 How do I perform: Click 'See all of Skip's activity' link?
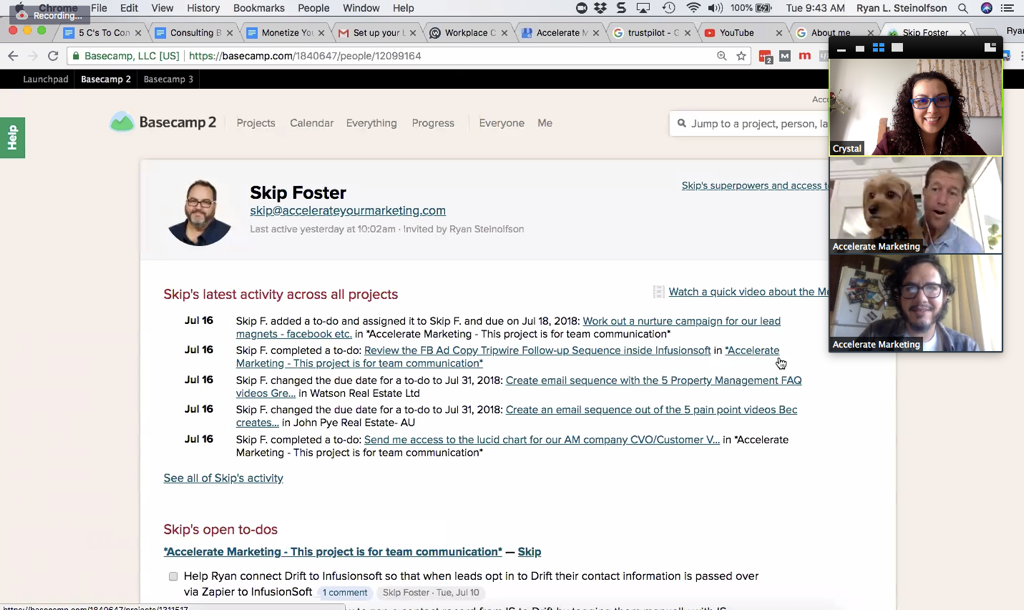pyautogui.click(x=223, y=478)
